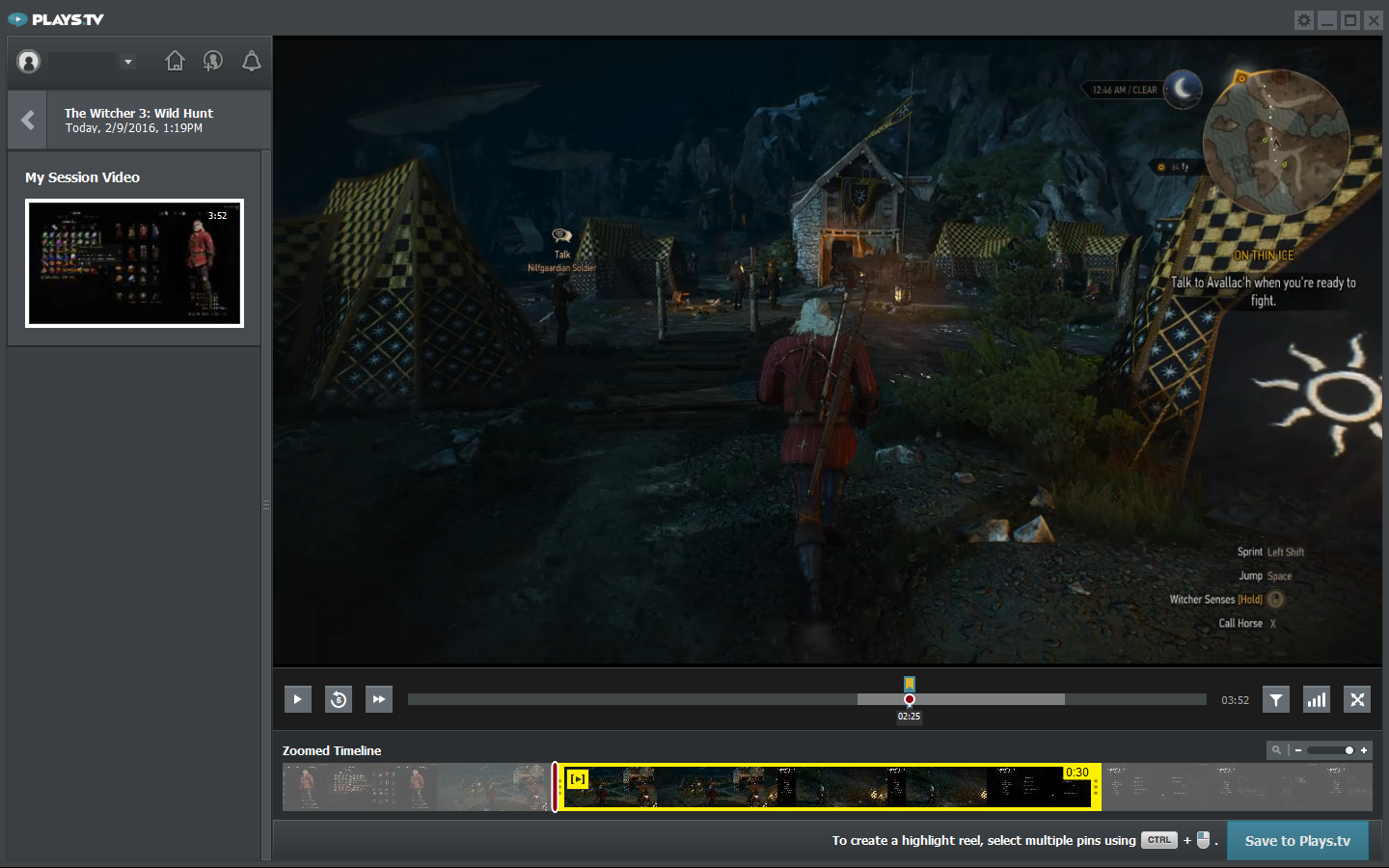Click The Witcher 3: Wild Hunt session title
This screenshot has height=868, width=1389.
[x=139, y=113]
